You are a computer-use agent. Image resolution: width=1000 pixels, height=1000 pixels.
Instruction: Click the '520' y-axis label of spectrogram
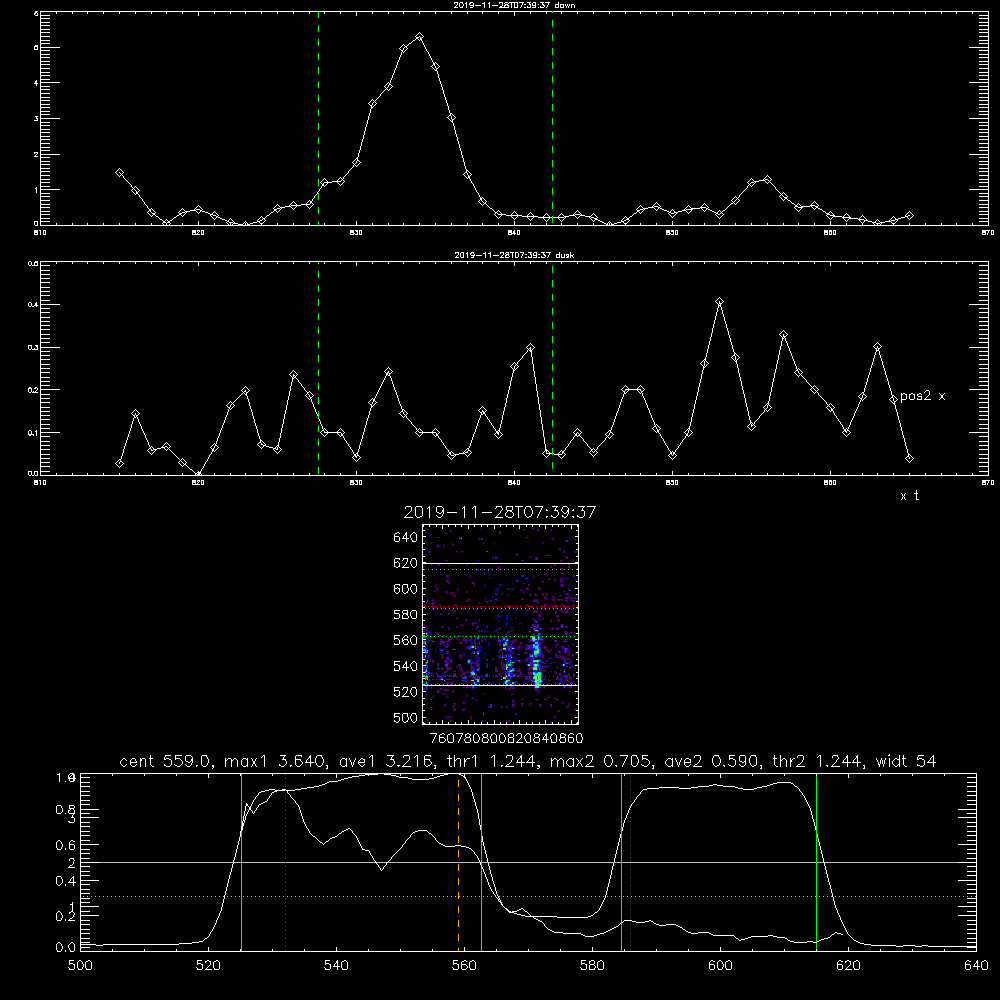(406, 692)
